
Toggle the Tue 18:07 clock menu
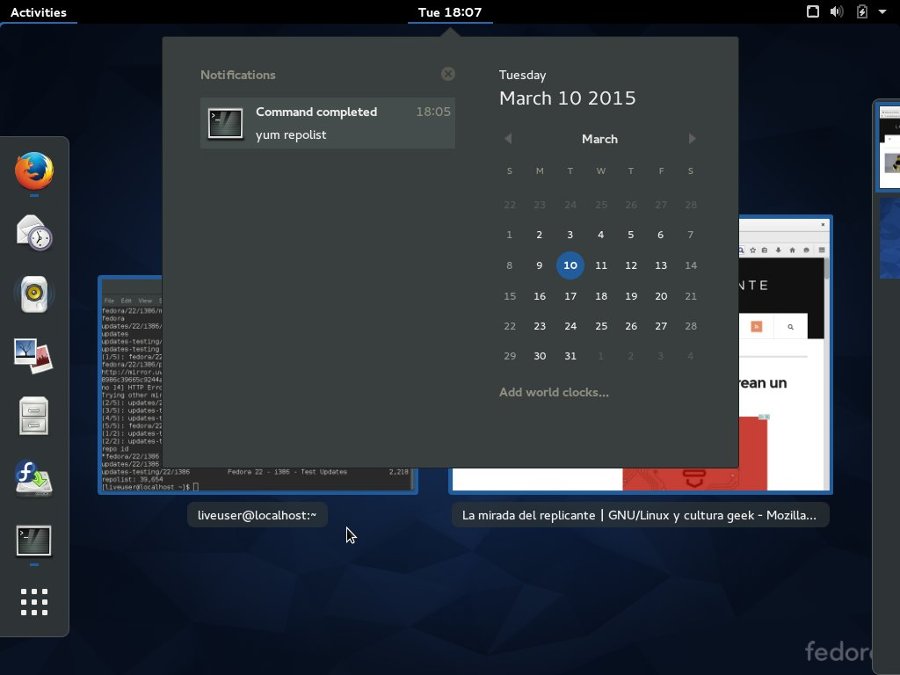pos(450,12)
